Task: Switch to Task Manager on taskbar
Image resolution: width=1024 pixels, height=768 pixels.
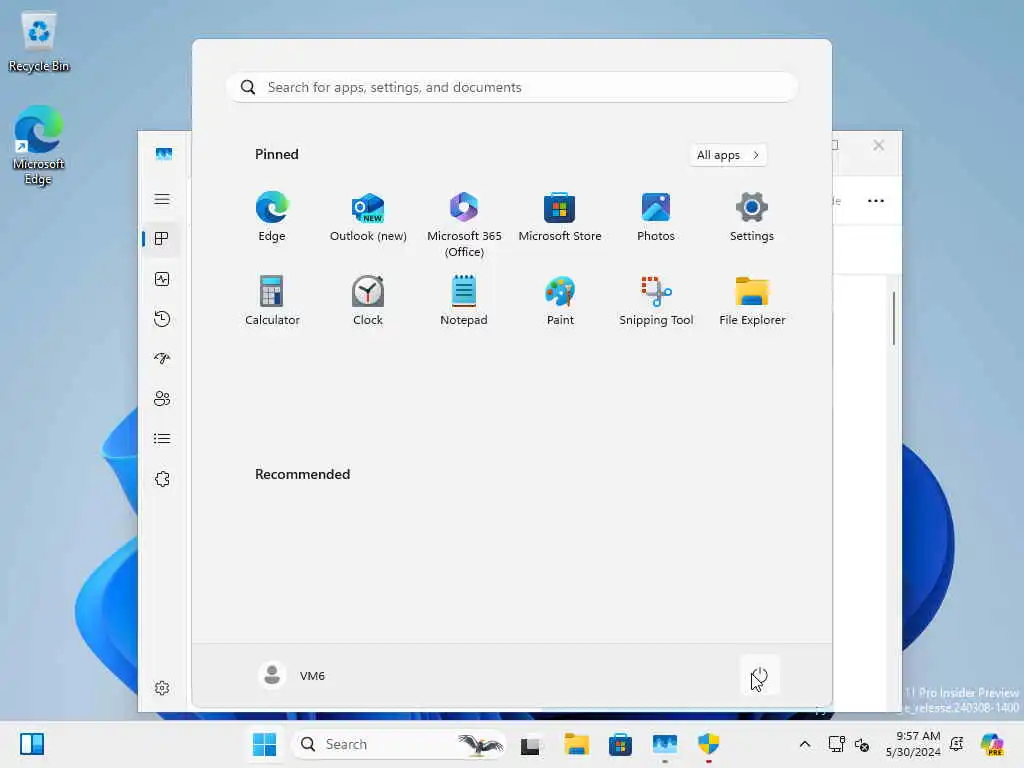Action: (x=664, y=744)
